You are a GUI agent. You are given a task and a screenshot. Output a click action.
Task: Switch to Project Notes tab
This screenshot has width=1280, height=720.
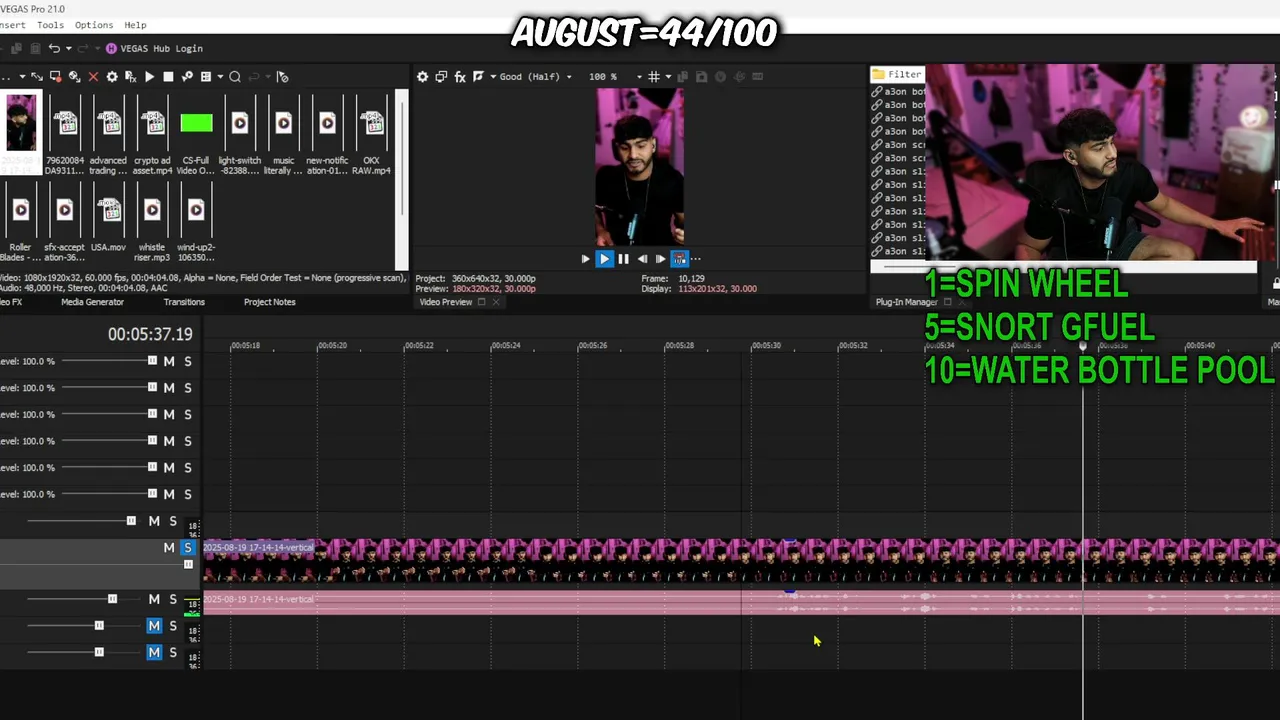coord(270,302)
